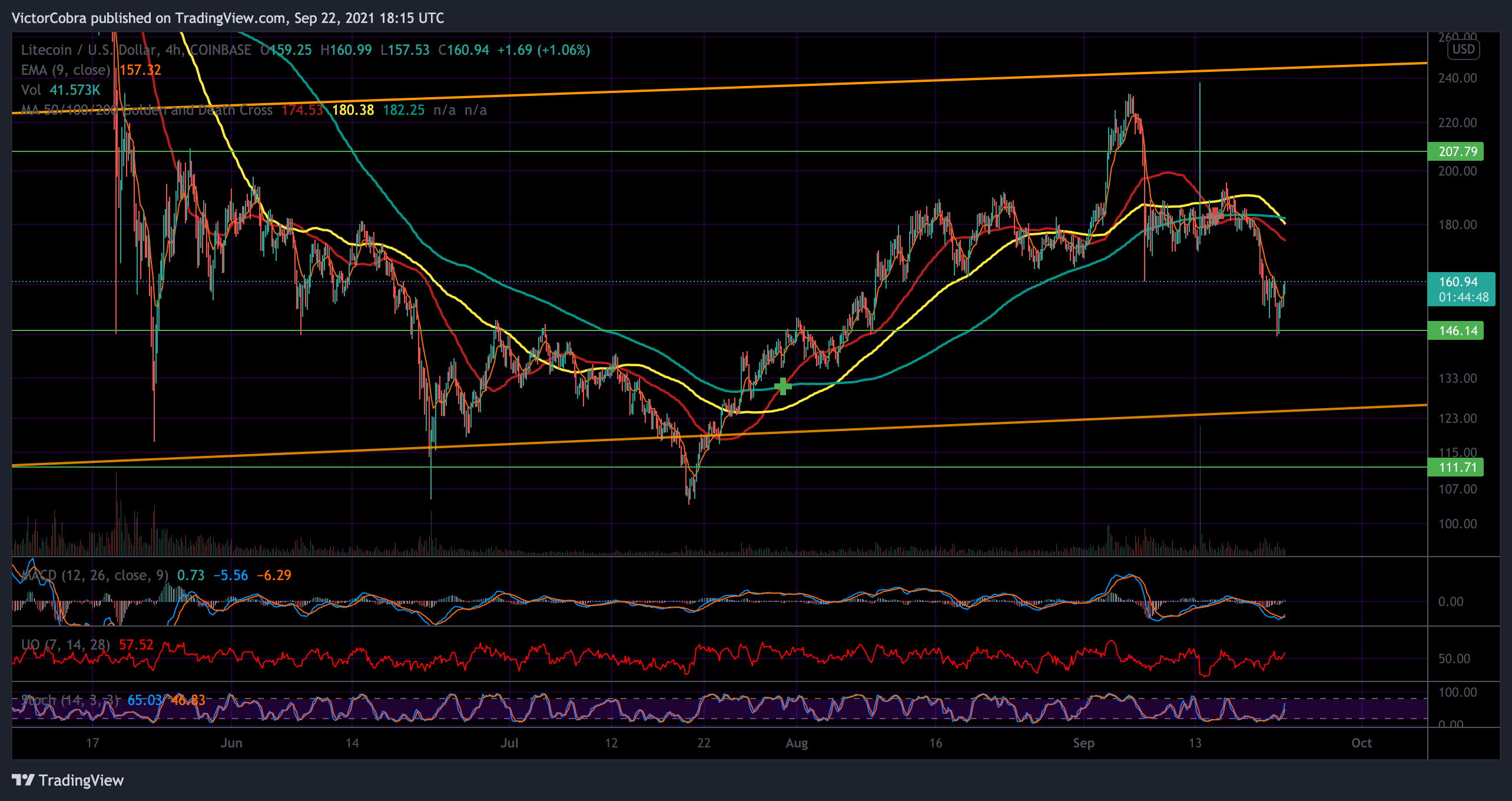Viewport: 1512px width, 801px height.
Task: Click the MA 50/100/200 Golden and Death Cross legend
Action: click(x=147, y=110)
